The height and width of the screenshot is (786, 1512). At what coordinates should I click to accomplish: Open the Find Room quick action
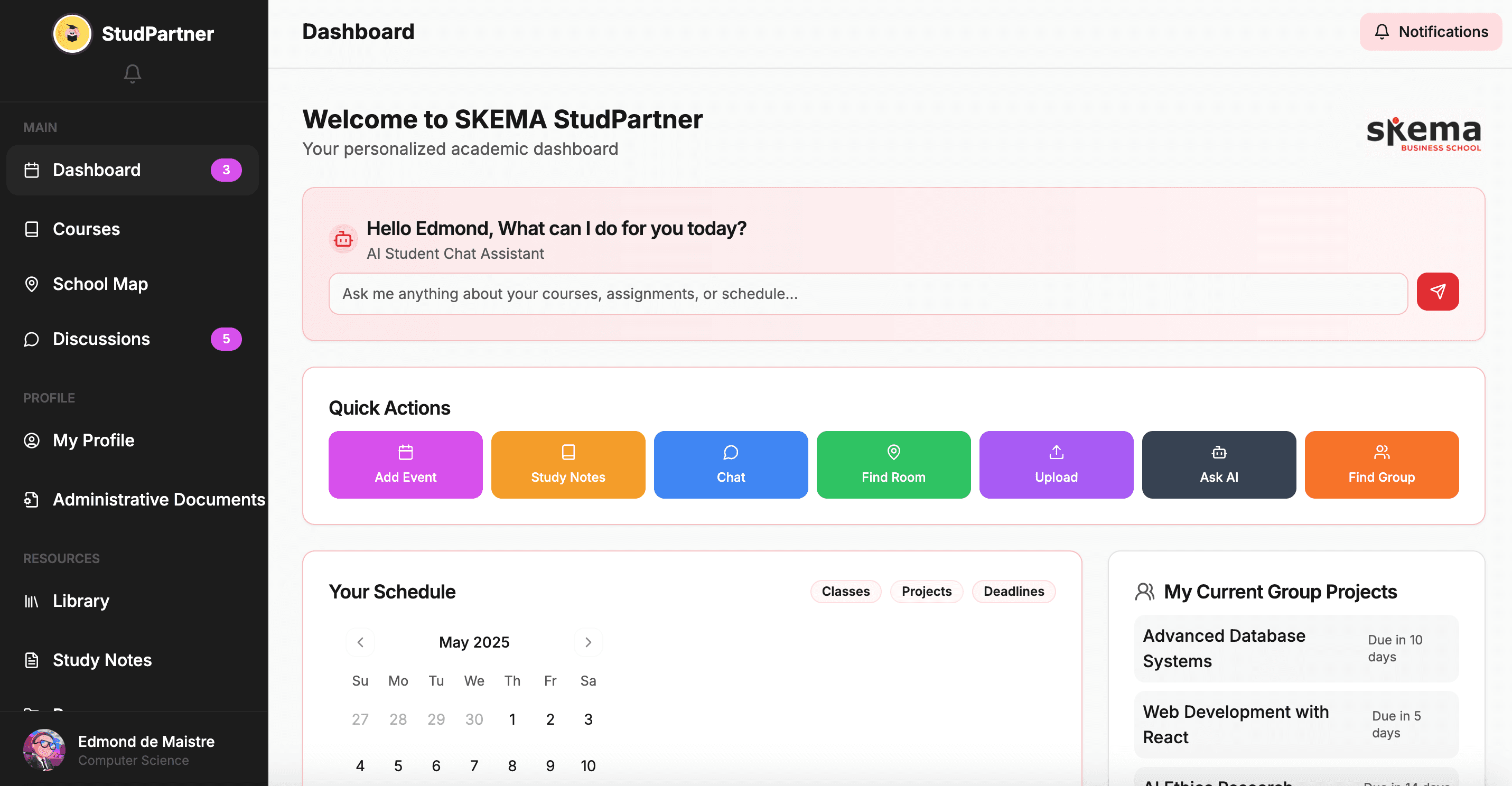click(893, 464)
